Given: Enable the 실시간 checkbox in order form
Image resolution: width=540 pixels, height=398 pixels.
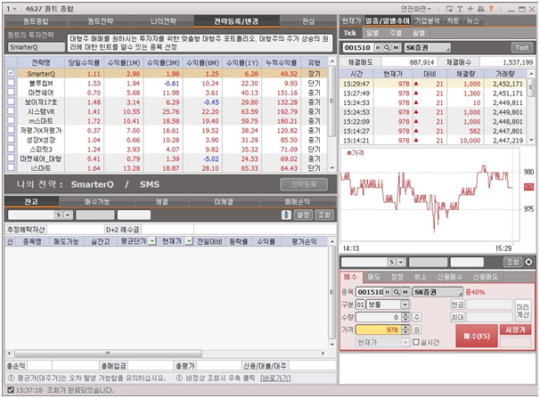Looking at the screenshot, I should click(416, 342).
